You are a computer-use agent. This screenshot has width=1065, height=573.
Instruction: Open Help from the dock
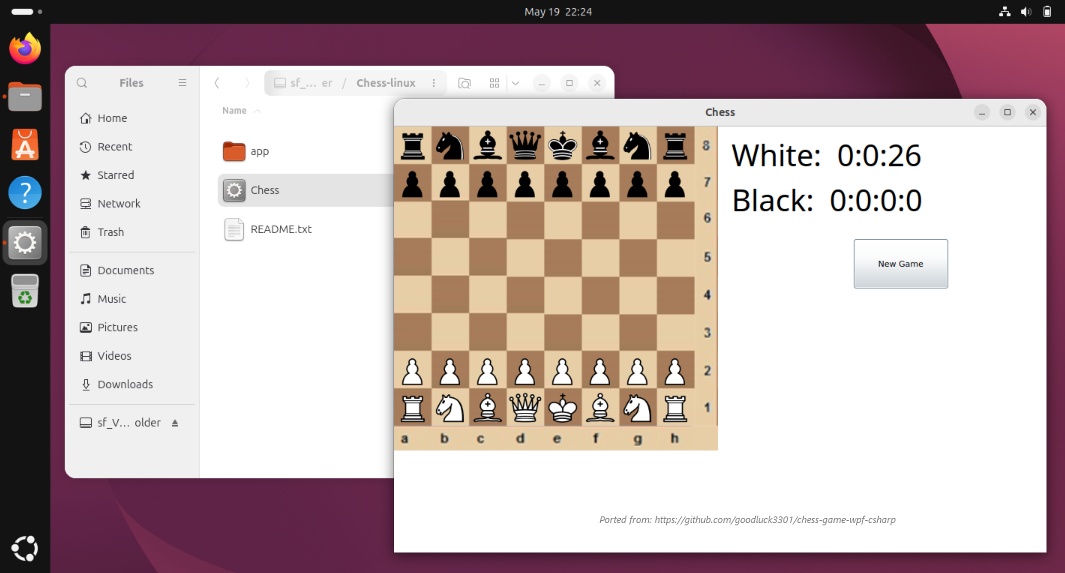(x=25, y=193)
